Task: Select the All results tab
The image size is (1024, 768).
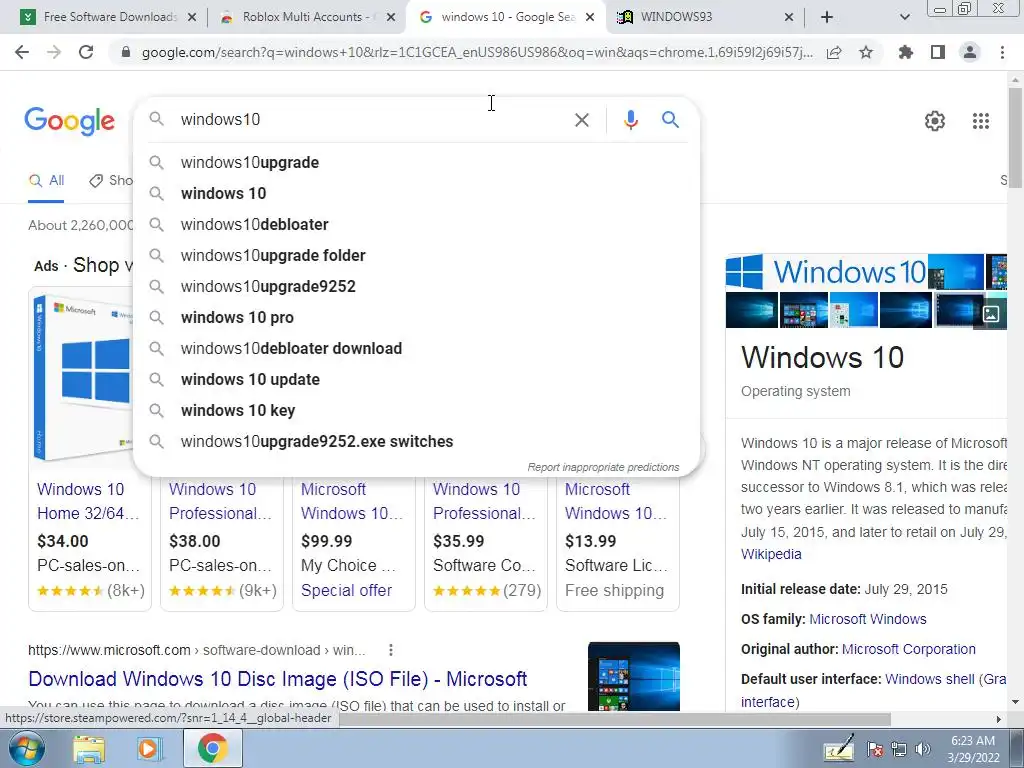Action: 47,180
